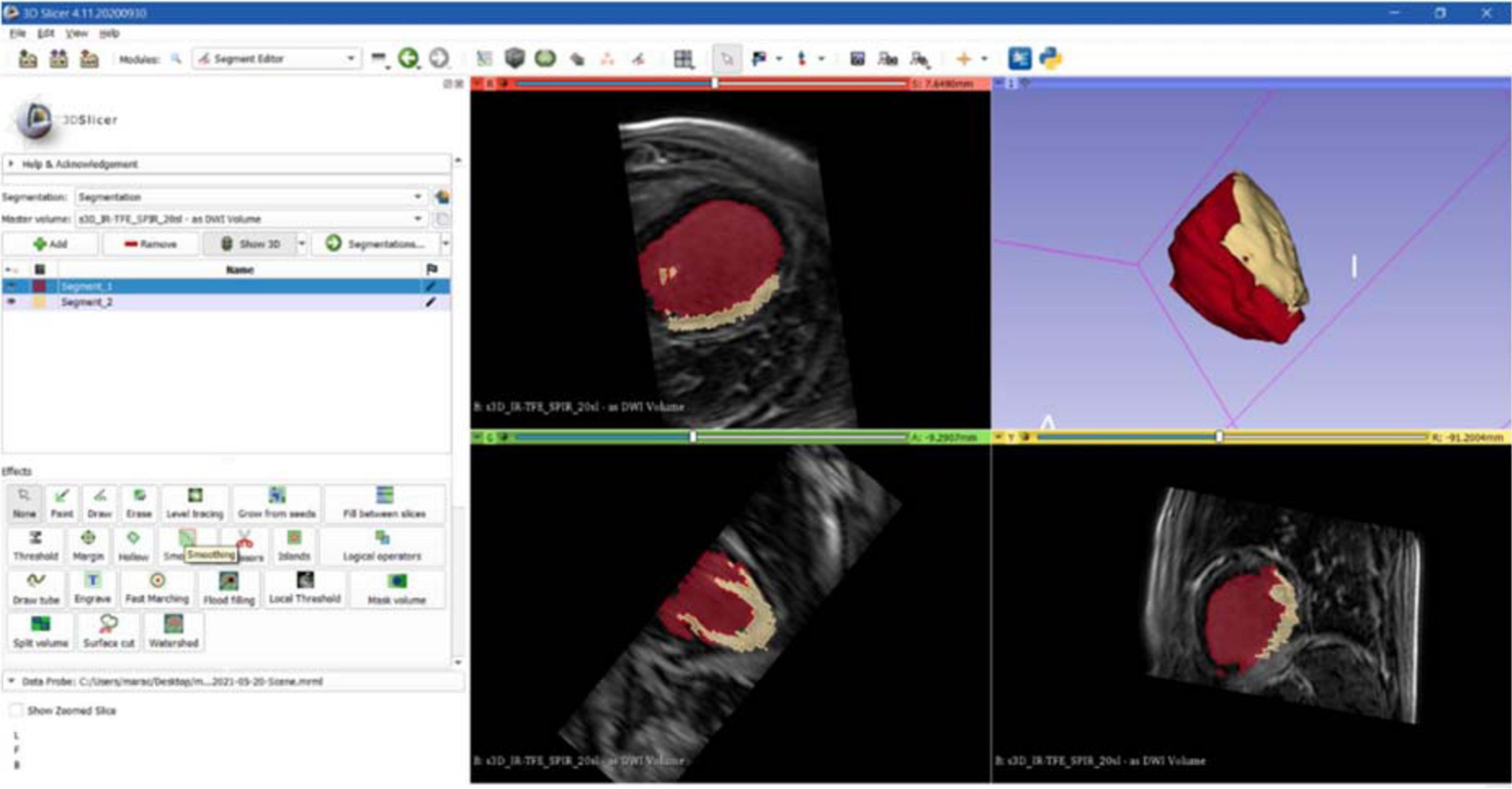Click the Load Data toolbar icon
1512x789 pixels.
[28, 59]
